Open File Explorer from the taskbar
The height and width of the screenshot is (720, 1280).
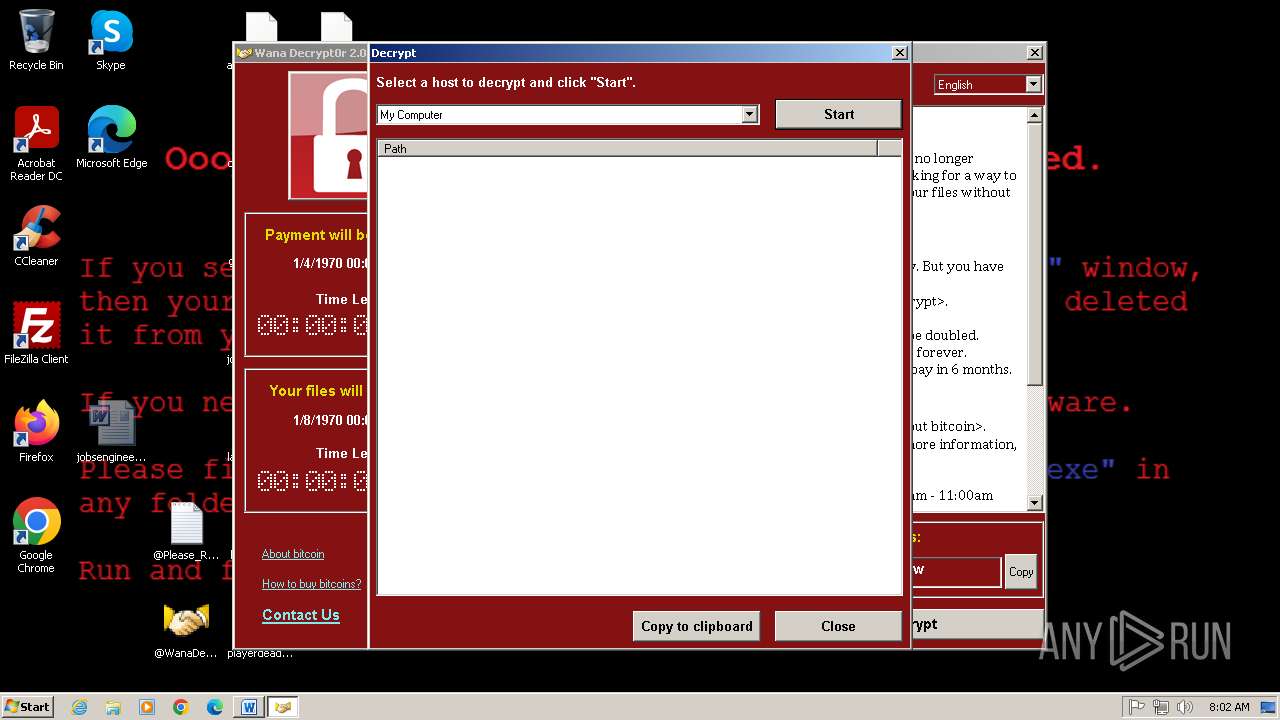click(113, 707)
